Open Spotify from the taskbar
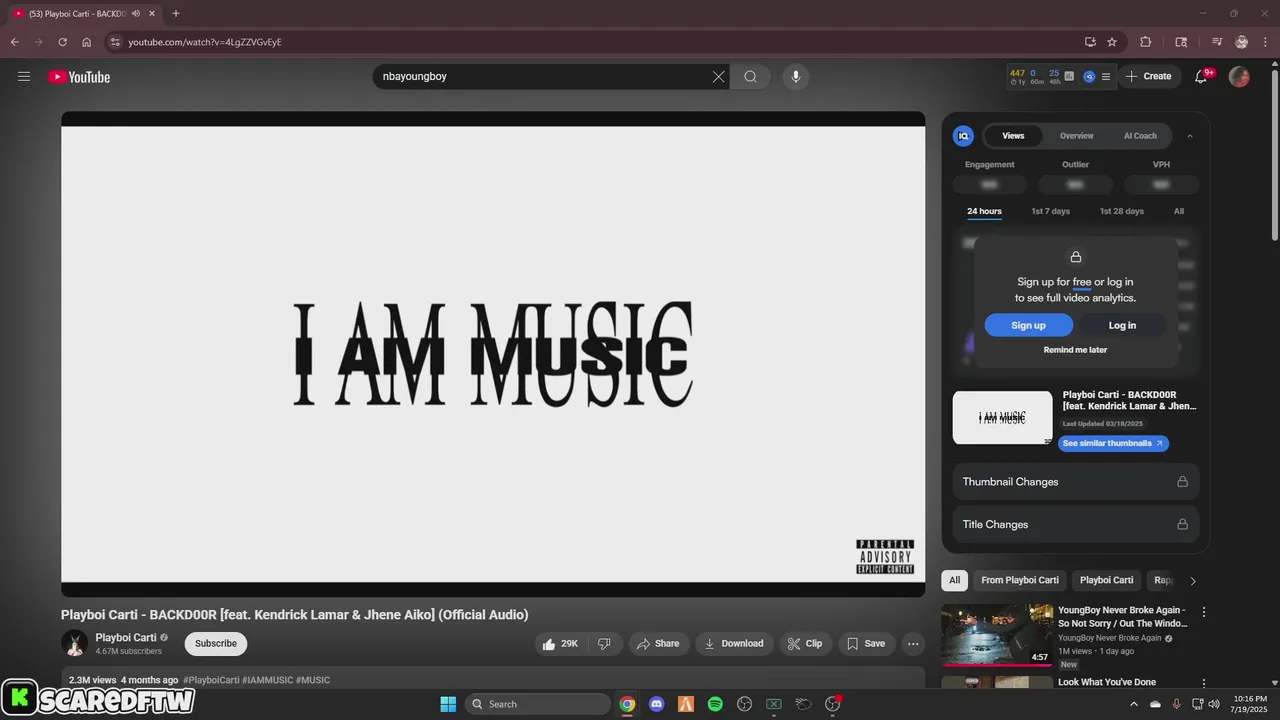 715,704
